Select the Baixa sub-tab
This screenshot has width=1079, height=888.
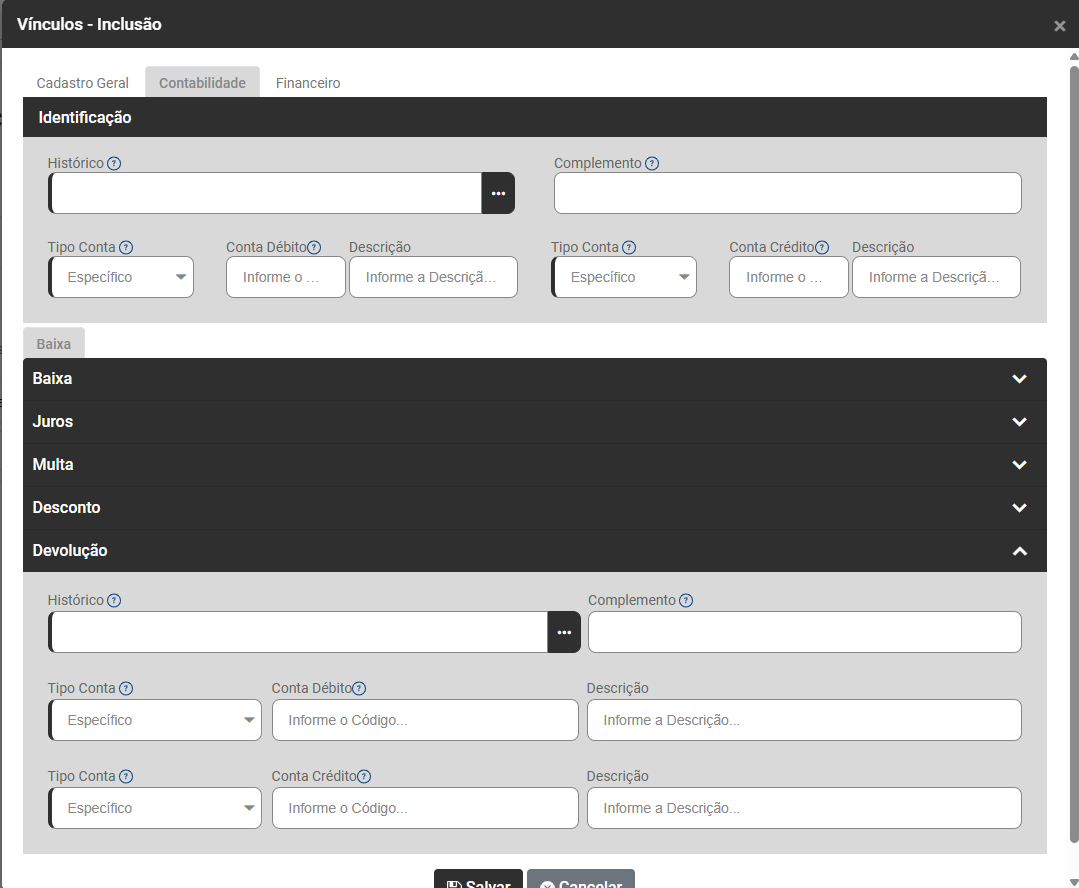[x=54, y=343]
